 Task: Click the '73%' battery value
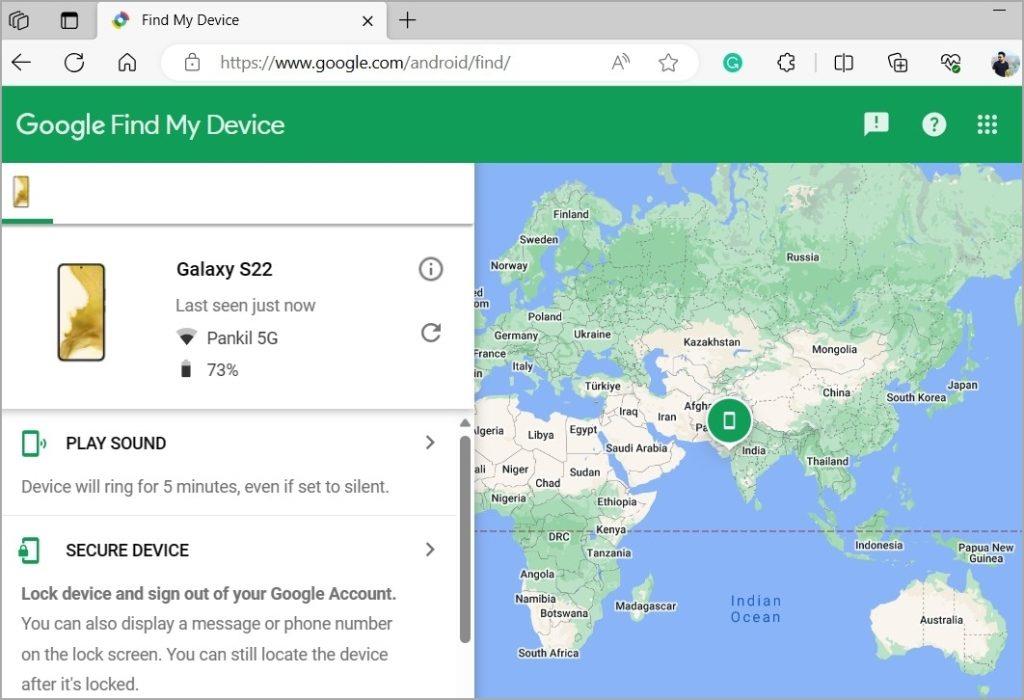(223, 370)
